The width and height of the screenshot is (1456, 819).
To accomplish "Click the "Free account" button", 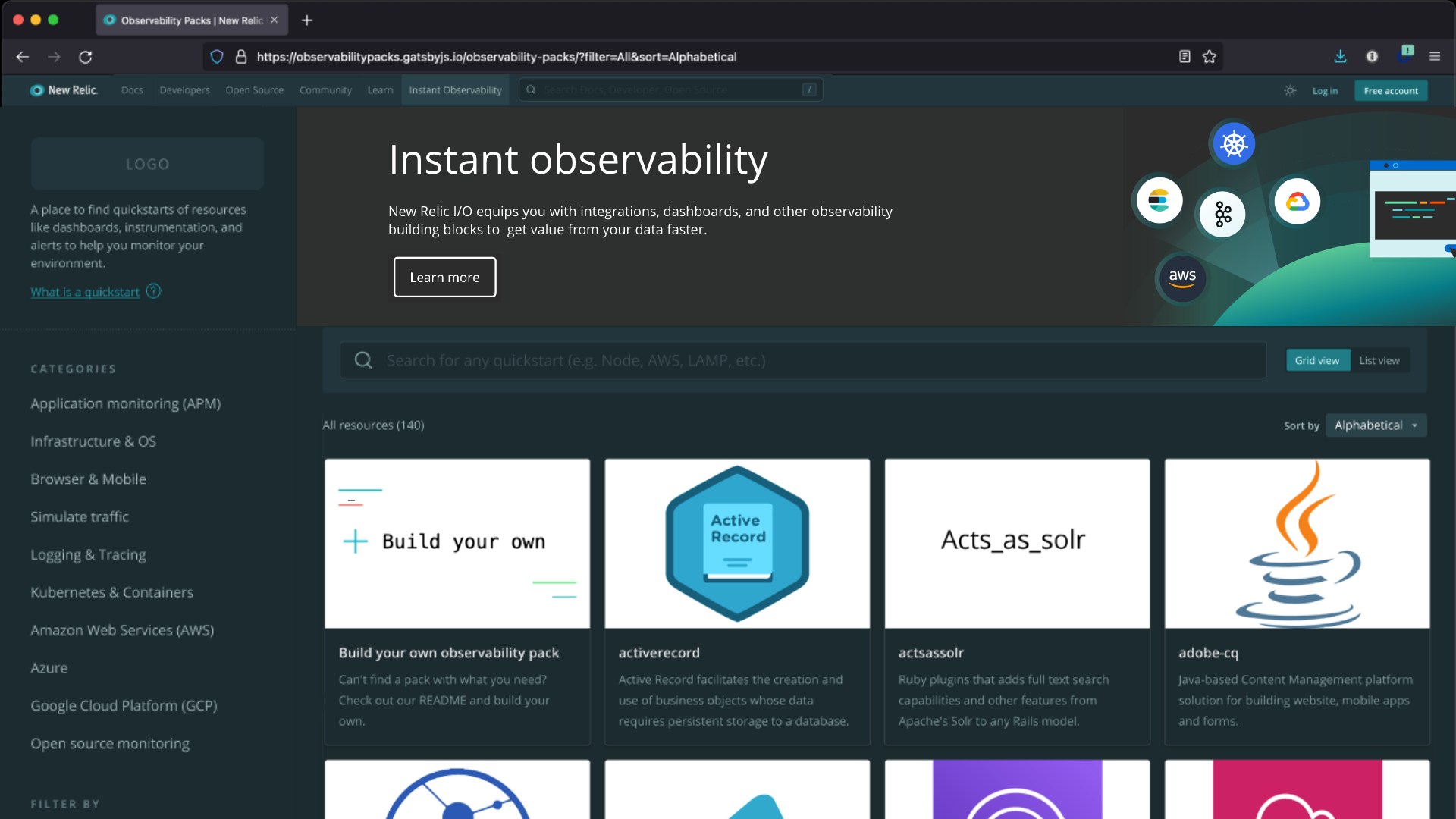I will tap(1391, 90).
